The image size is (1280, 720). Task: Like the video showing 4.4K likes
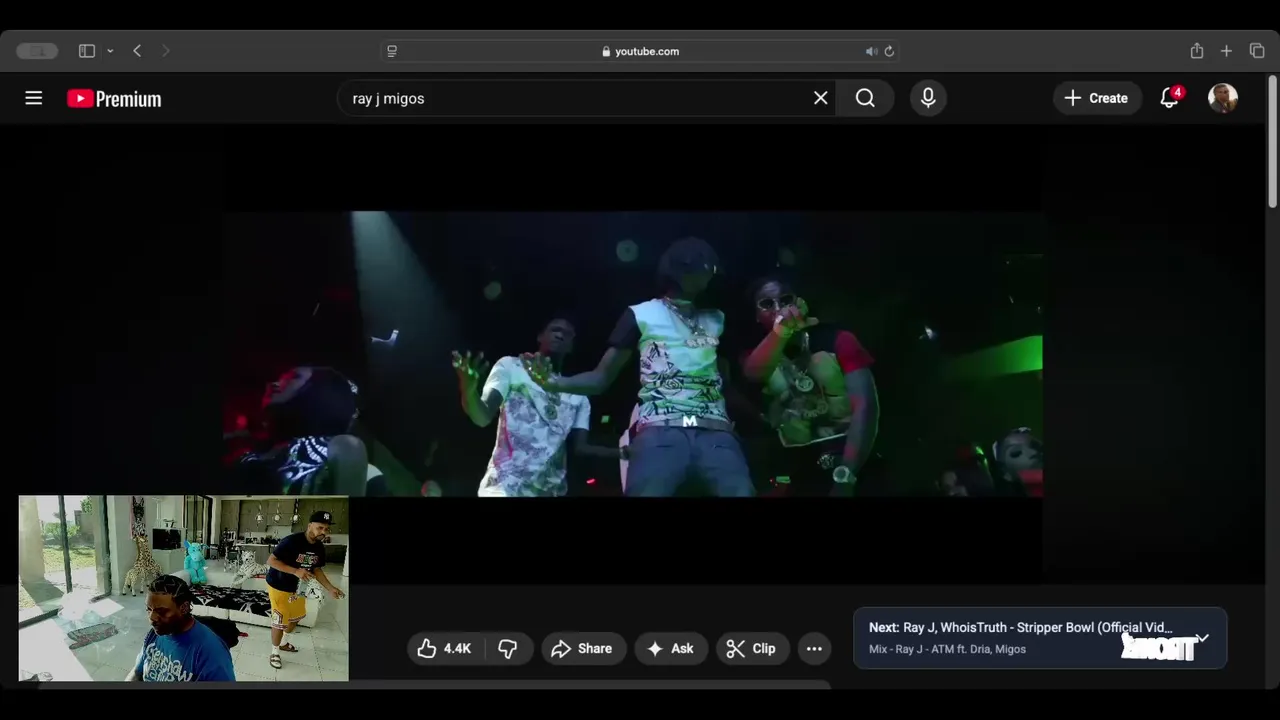445,649
